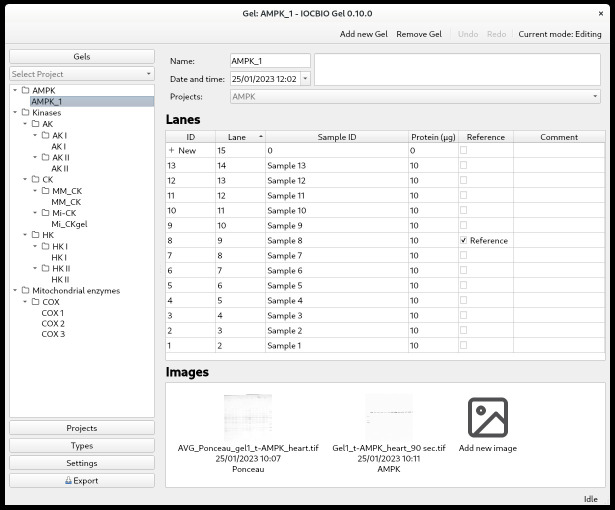Viewport: 615px width, 510px height.
Task: Check Reference box for Sample 7
Action: tap(464, 255)
